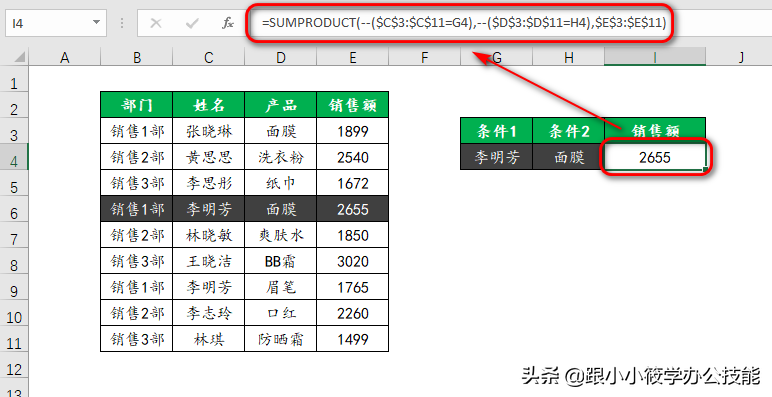The height and width of the screenshot is (397, 772).
Task: Click sales value 1499
Action: tap(353, 339)
